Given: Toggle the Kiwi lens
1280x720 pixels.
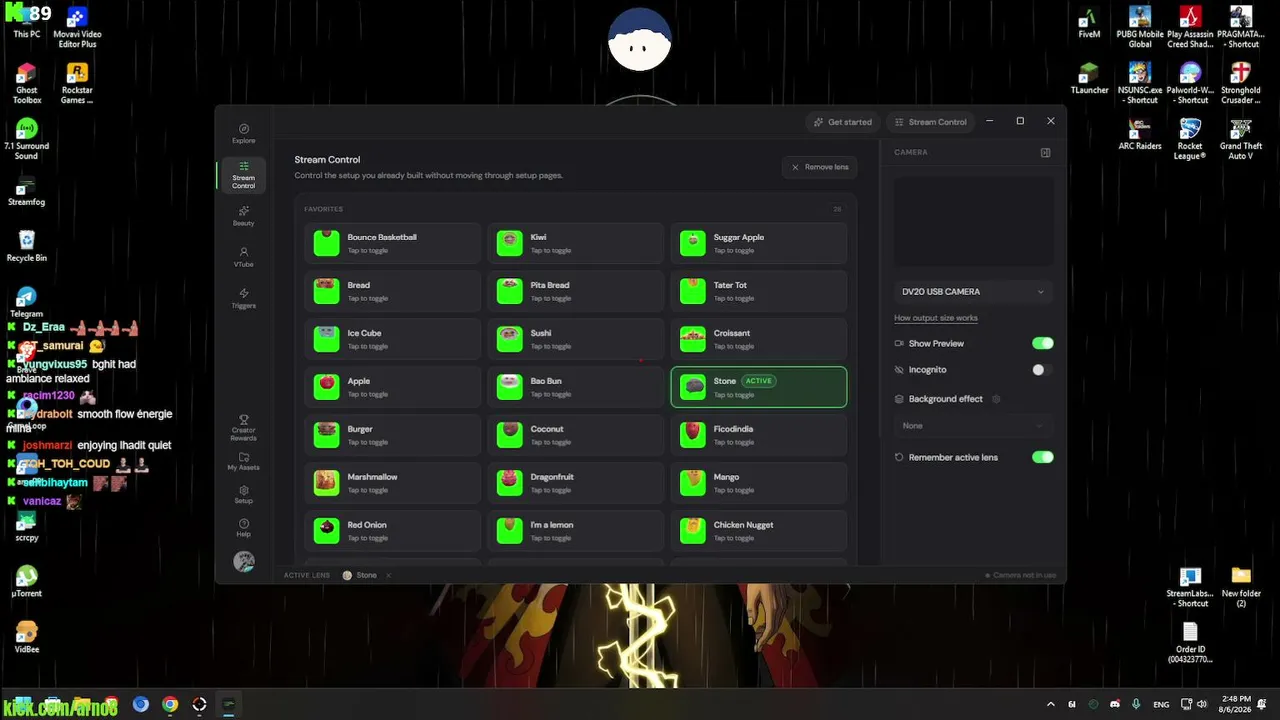Looking at the screenshot, I should [576, 243].
